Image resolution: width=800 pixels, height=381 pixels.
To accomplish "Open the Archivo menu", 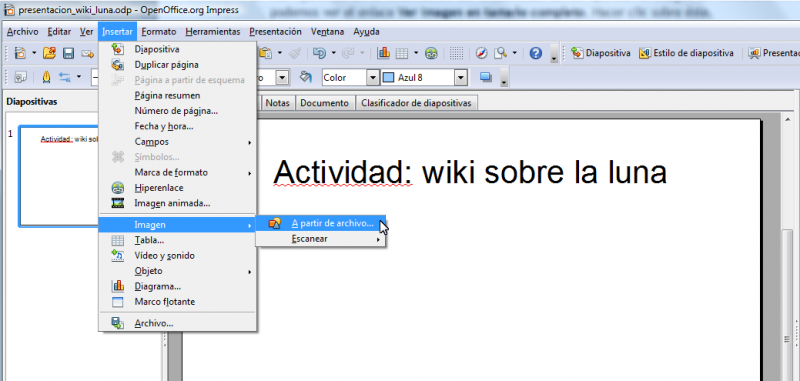I will tap(22, 32).
